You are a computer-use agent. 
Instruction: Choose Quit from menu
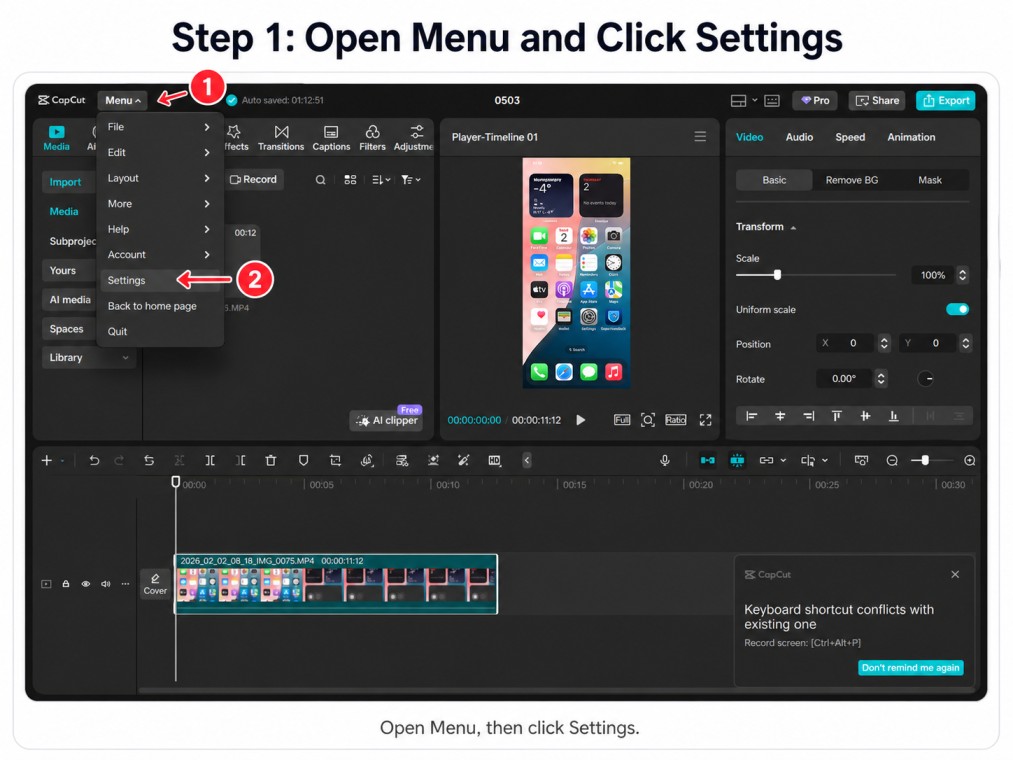tap(160, 332)
